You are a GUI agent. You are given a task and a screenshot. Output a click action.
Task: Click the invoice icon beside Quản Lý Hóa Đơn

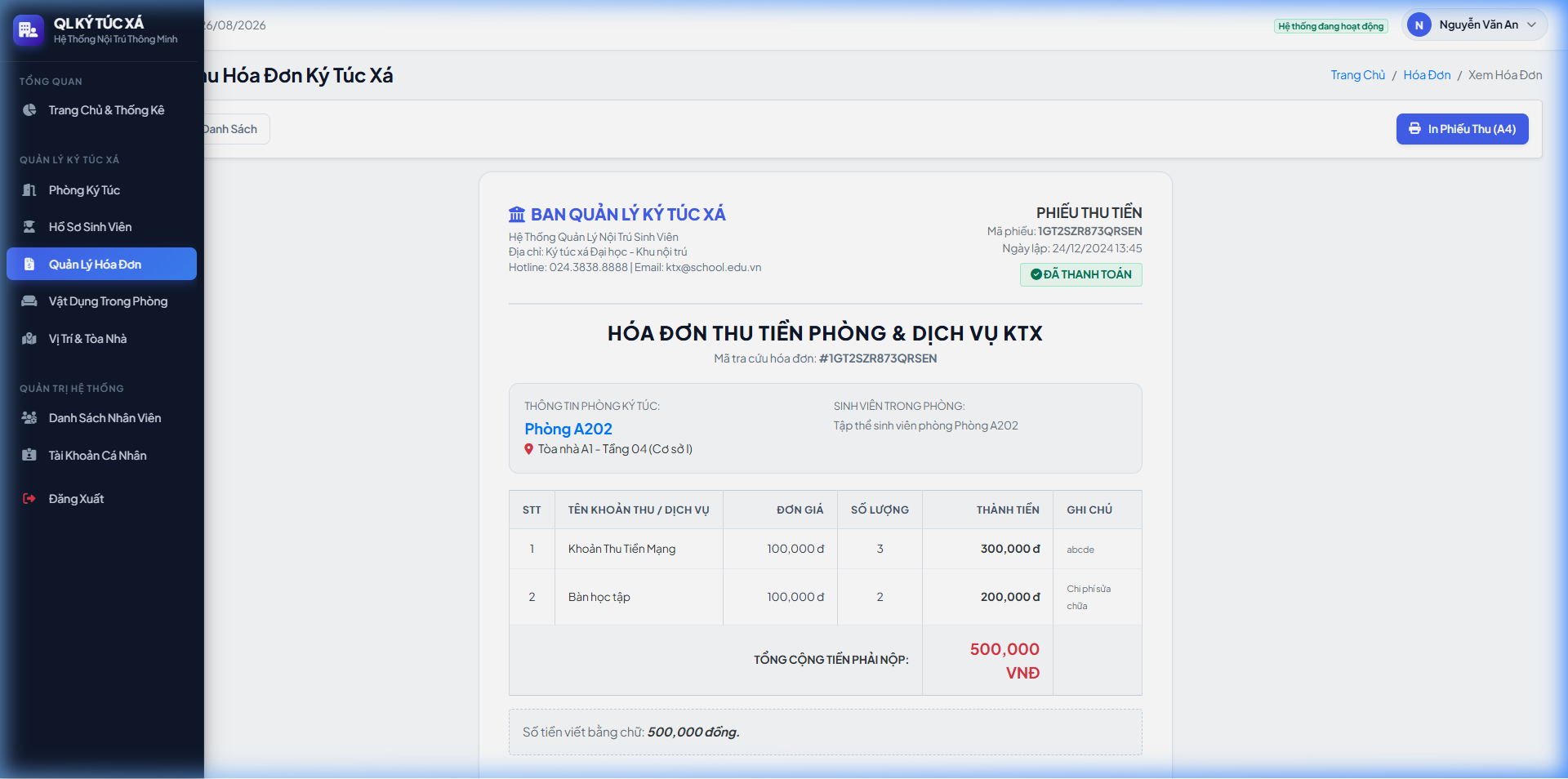29,265
